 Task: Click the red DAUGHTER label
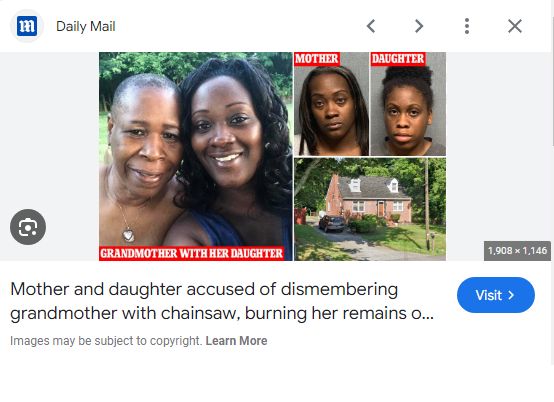click(398, 59)
